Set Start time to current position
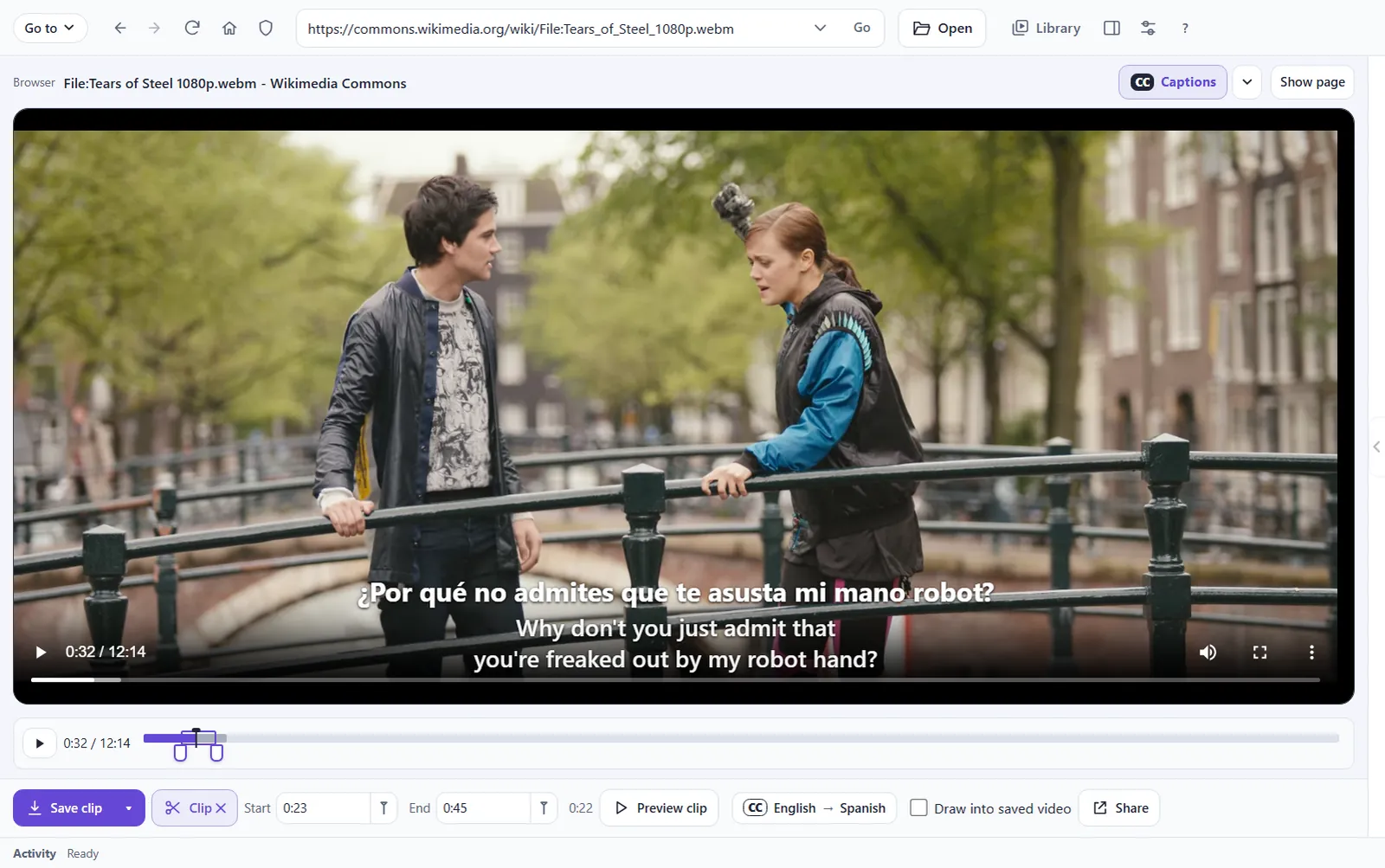The image size is (1385, 868). (383, 808)
